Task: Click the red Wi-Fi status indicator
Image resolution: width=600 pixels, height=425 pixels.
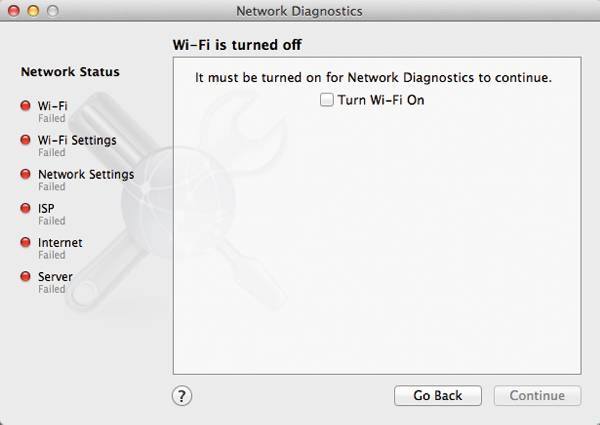Action: click(25, 105)
